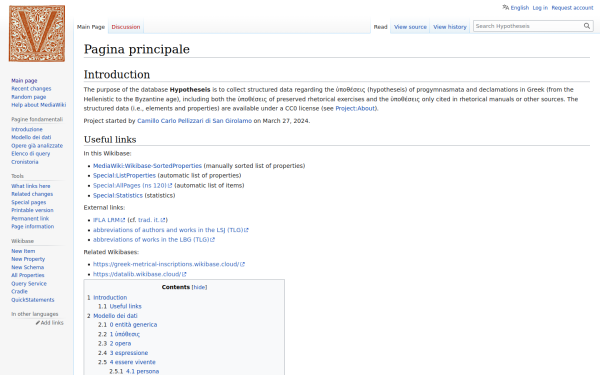Click Request account link
This screenshot has width=600, height=375.
coord(572,8)
